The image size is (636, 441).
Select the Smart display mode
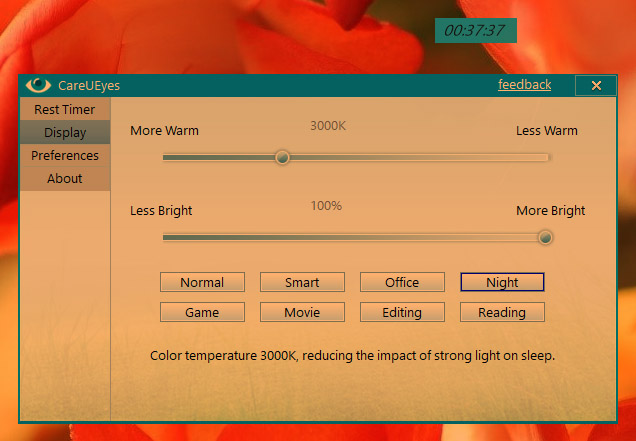[302, 282]
